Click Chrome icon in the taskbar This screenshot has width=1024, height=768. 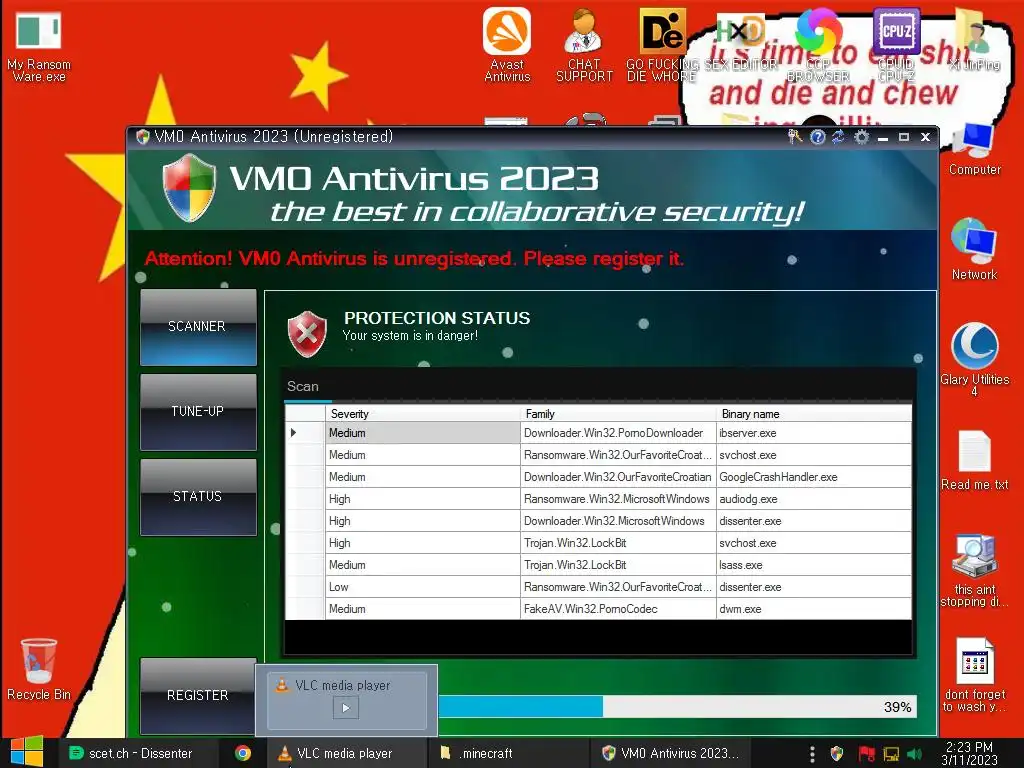click(243, 753)
